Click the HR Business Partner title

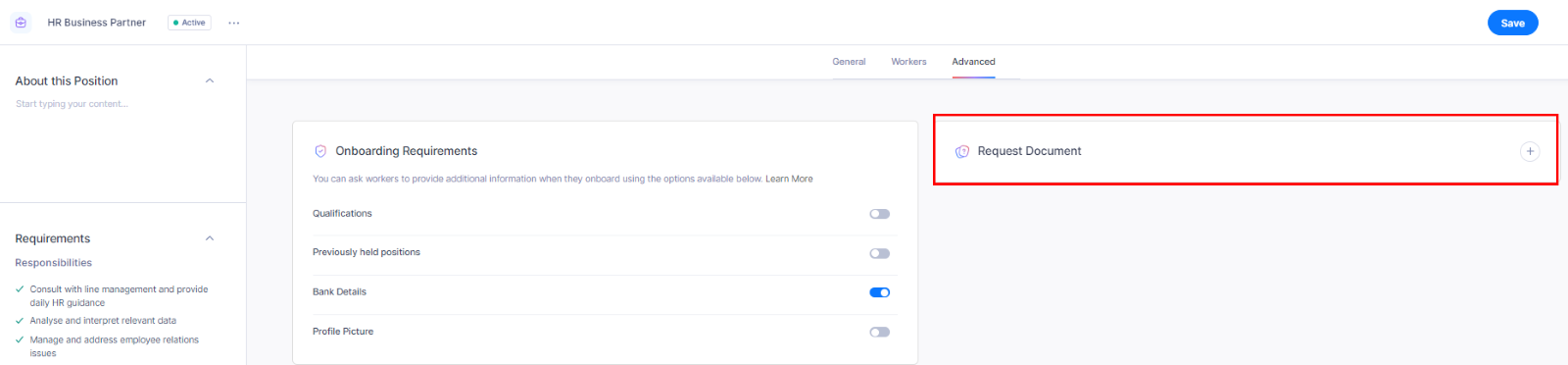(x=97, y=23)
